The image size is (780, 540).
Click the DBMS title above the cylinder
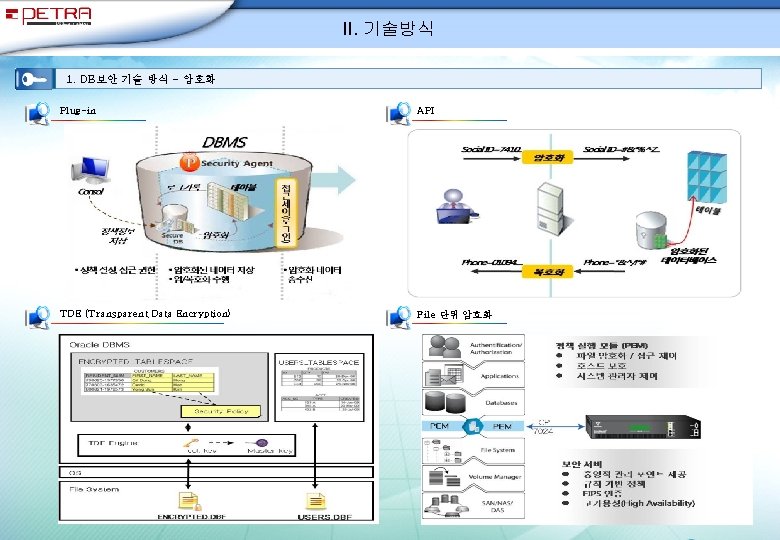224,143
